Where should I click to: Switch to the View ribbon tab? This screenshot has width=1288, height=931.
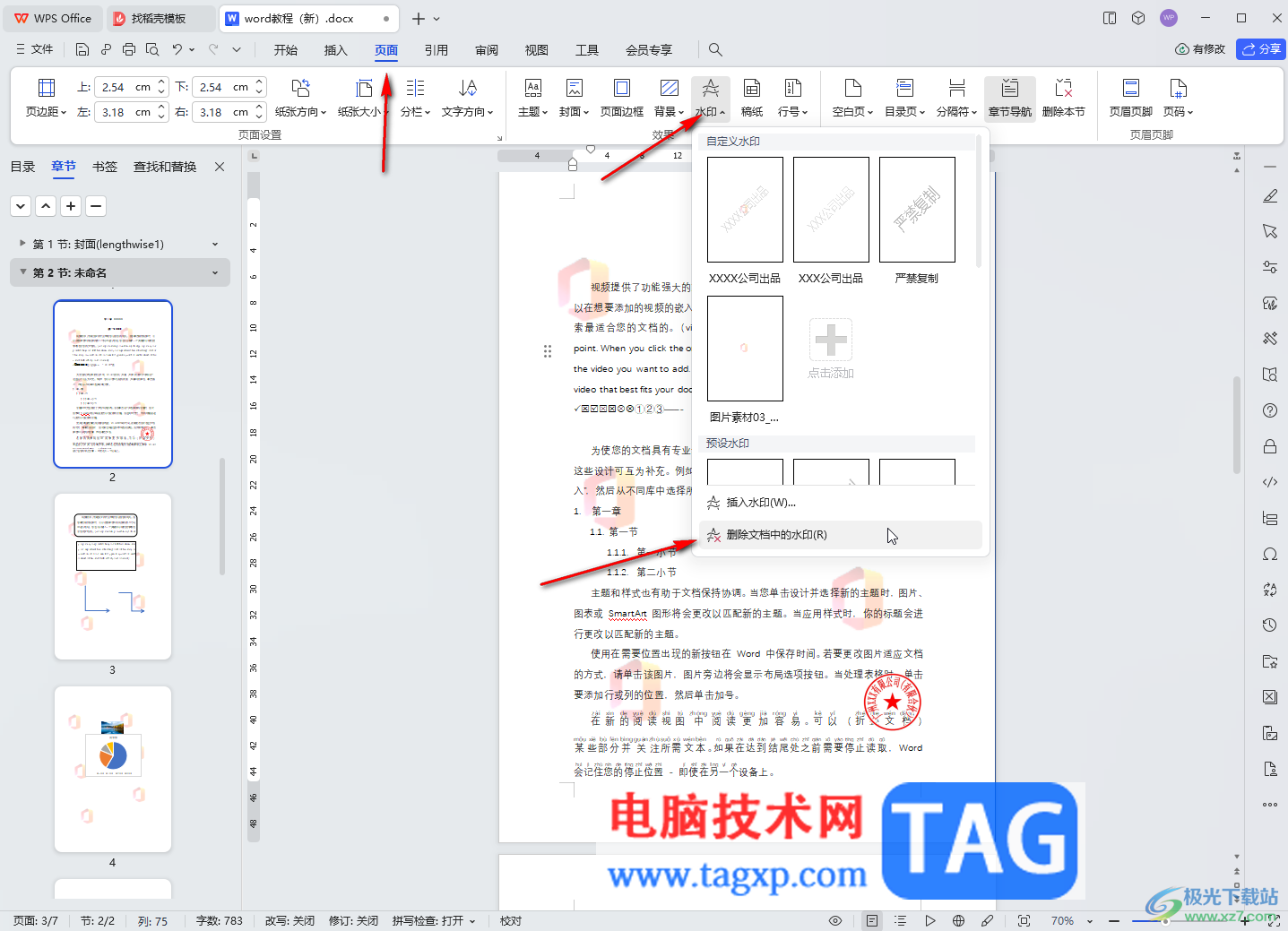point(537,50)
